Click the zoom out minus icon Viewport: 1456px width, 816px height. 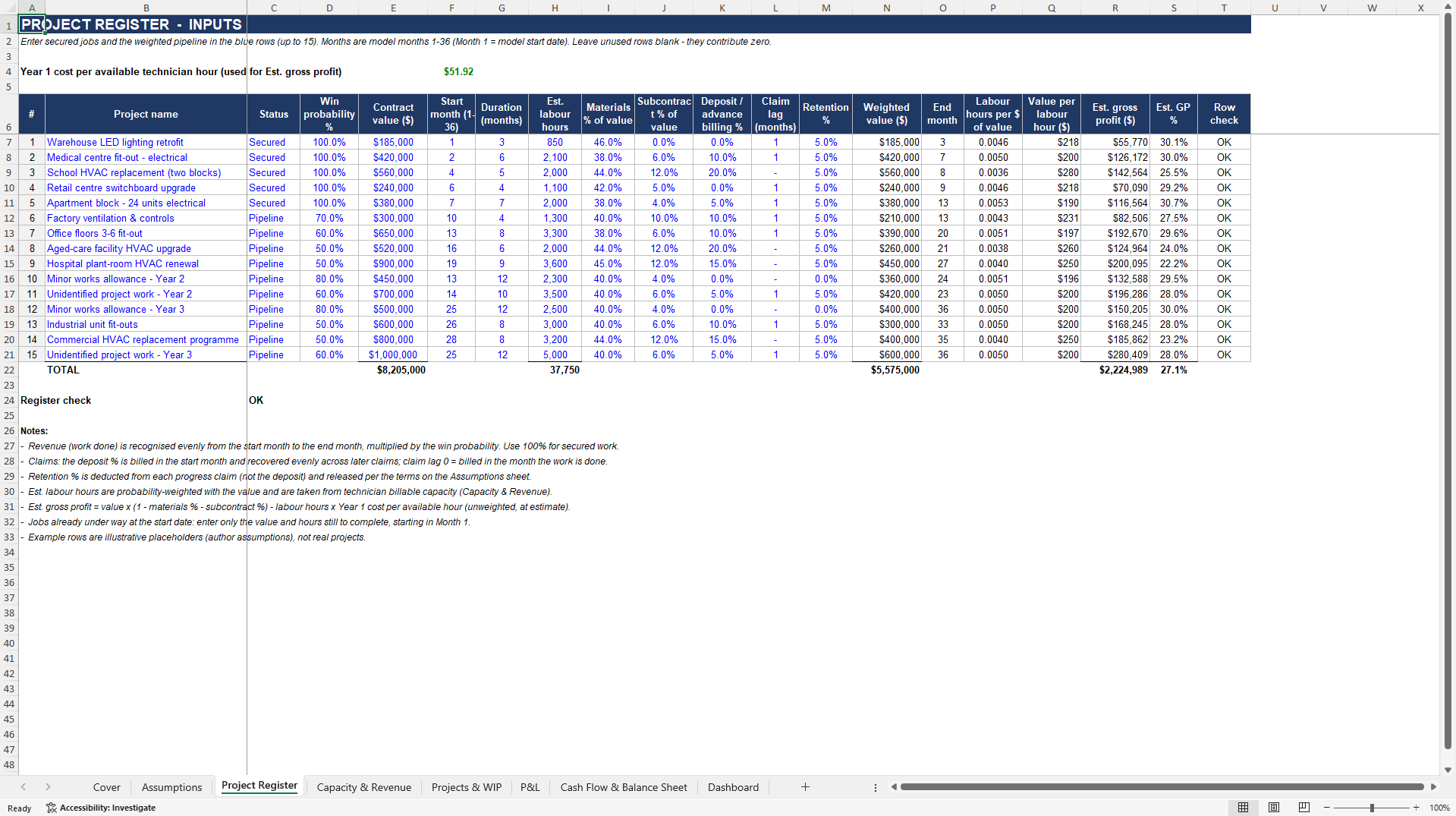pyautogui.click(x=1327, y=808)
